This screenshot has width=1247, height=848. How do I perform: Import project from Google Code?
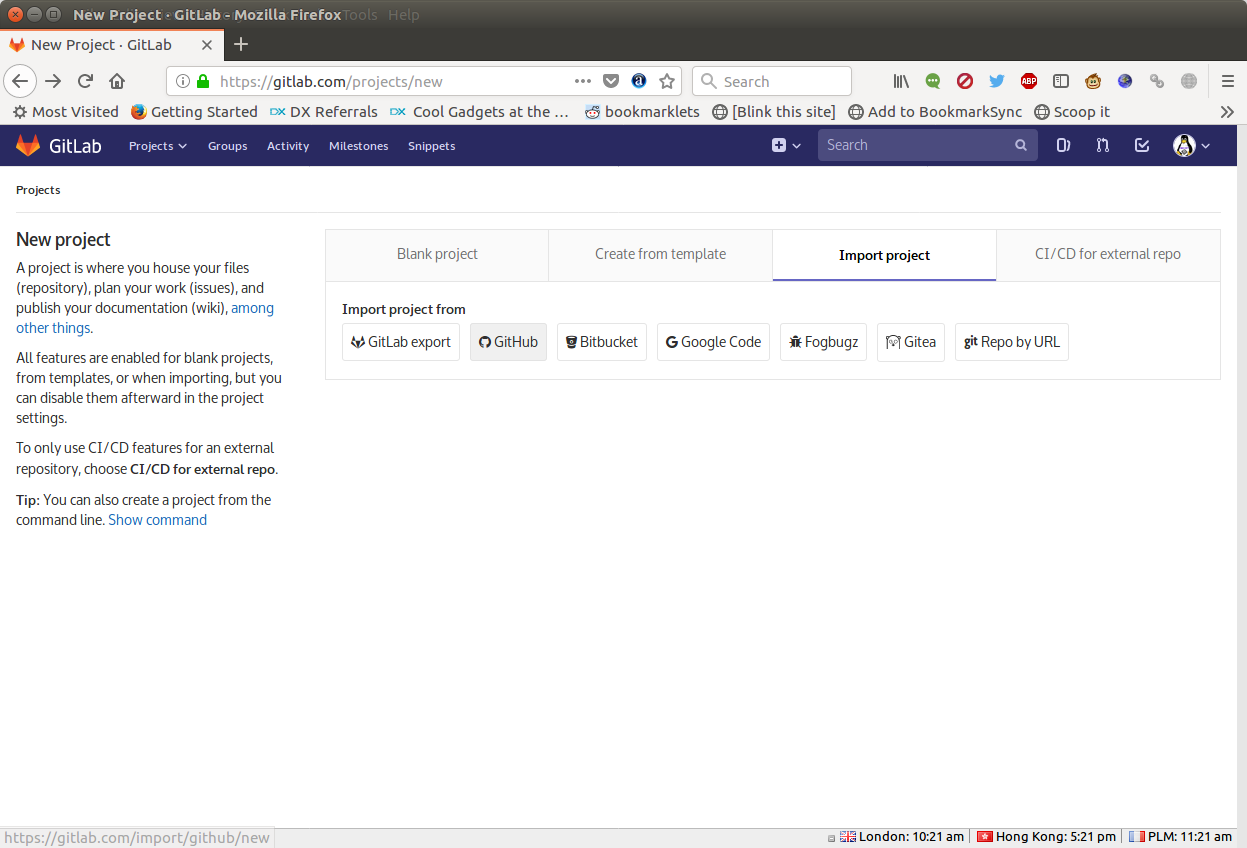(714, 342)
